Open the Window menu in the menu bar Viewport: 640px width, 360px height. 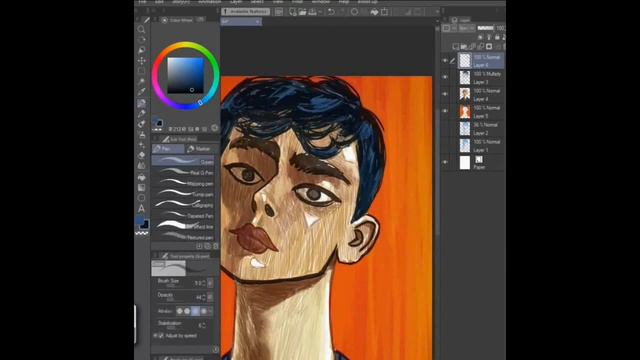coord(321,2)
